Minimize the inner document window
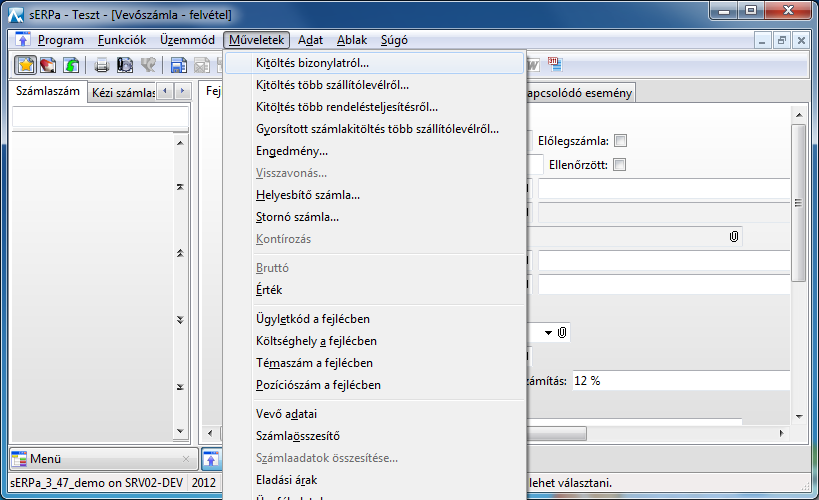Screen dimensions: 819x500 pos(763,41)
